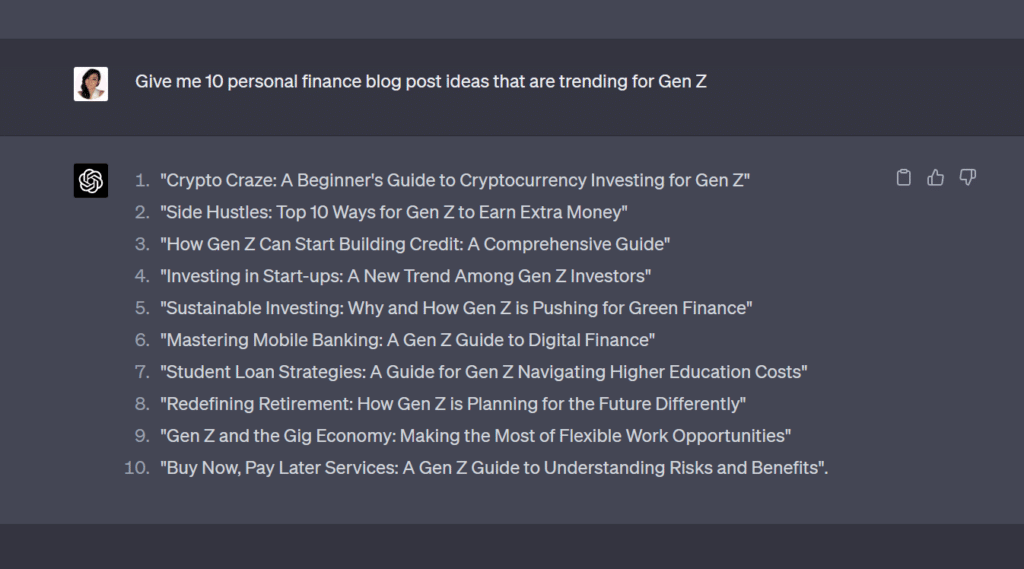Click the "Redefining Retirement" idea line
Image resolution: width=1024 pixels, height=569 pixels.
click(x=453, y=404)
